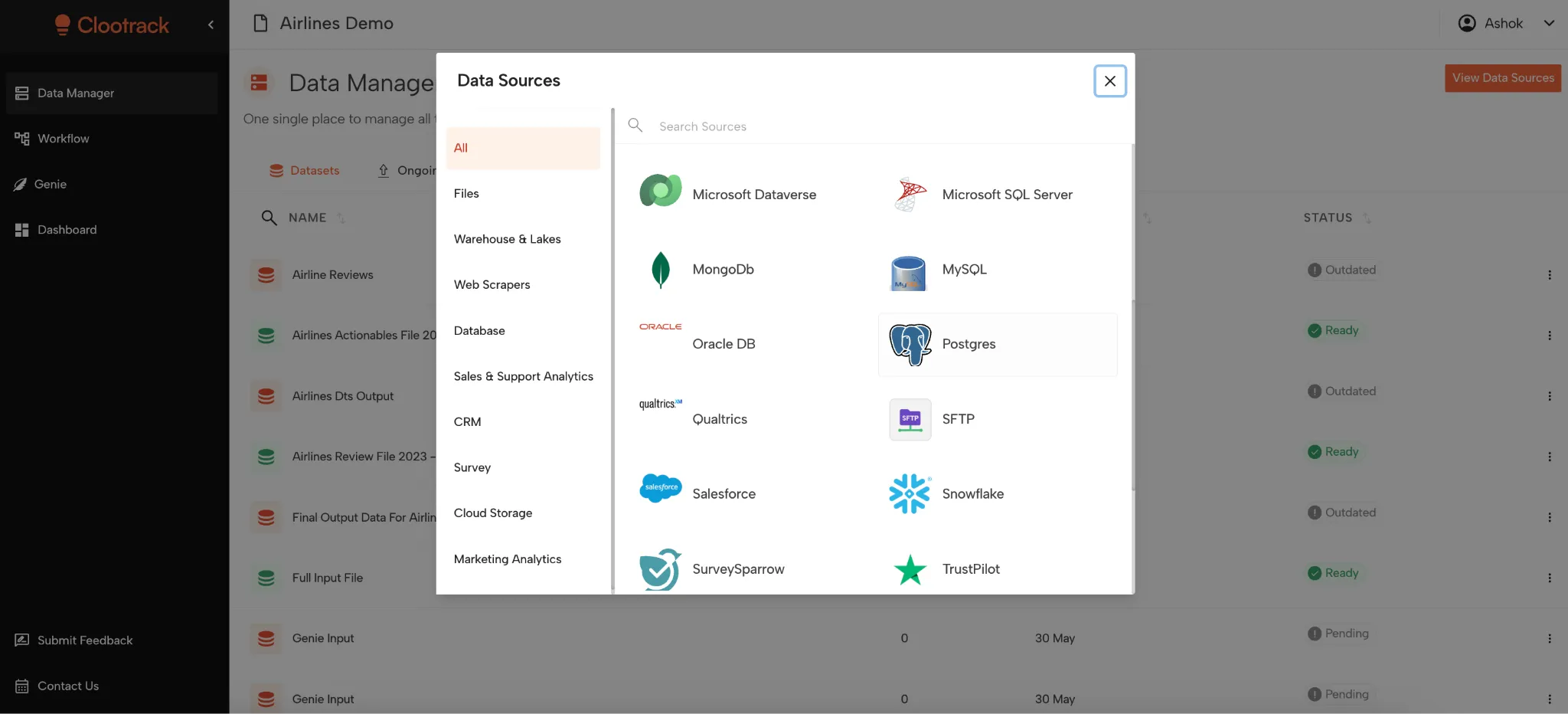Click the category list scrollbar
Viewport: 1568px width, 714px height.
612,349
